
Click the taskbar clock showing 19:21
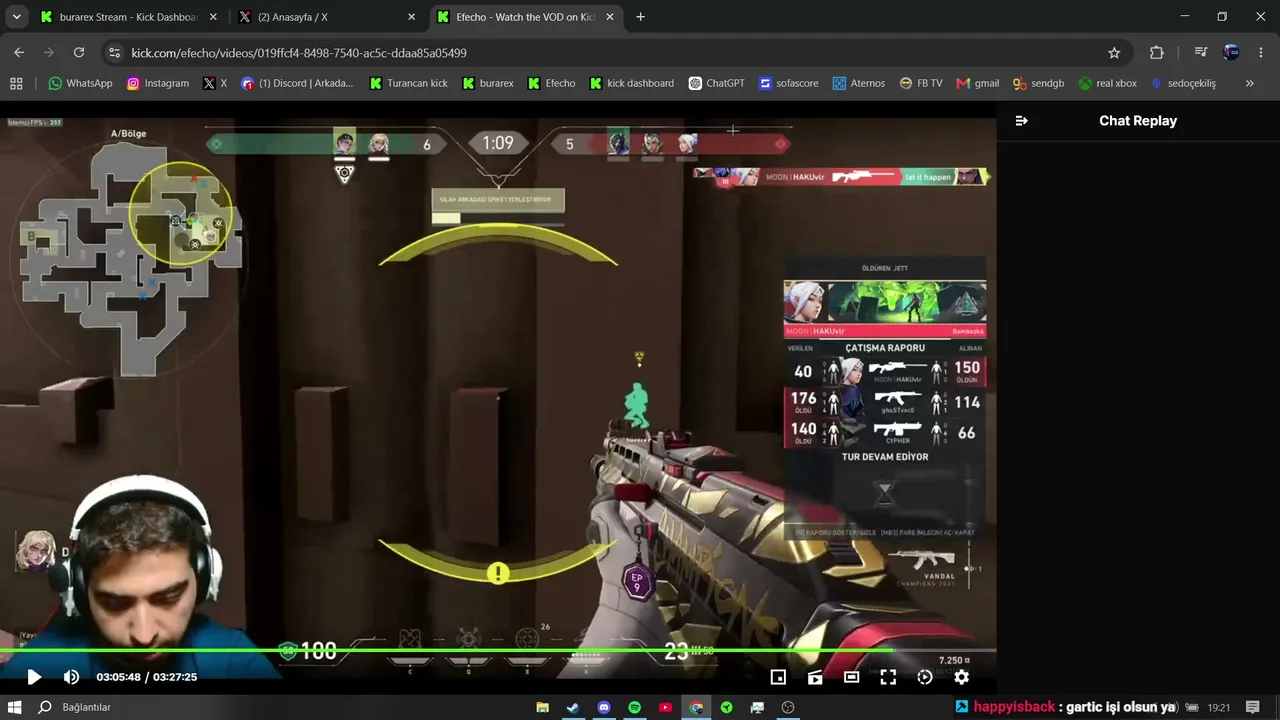click(x=1219, y=707)
